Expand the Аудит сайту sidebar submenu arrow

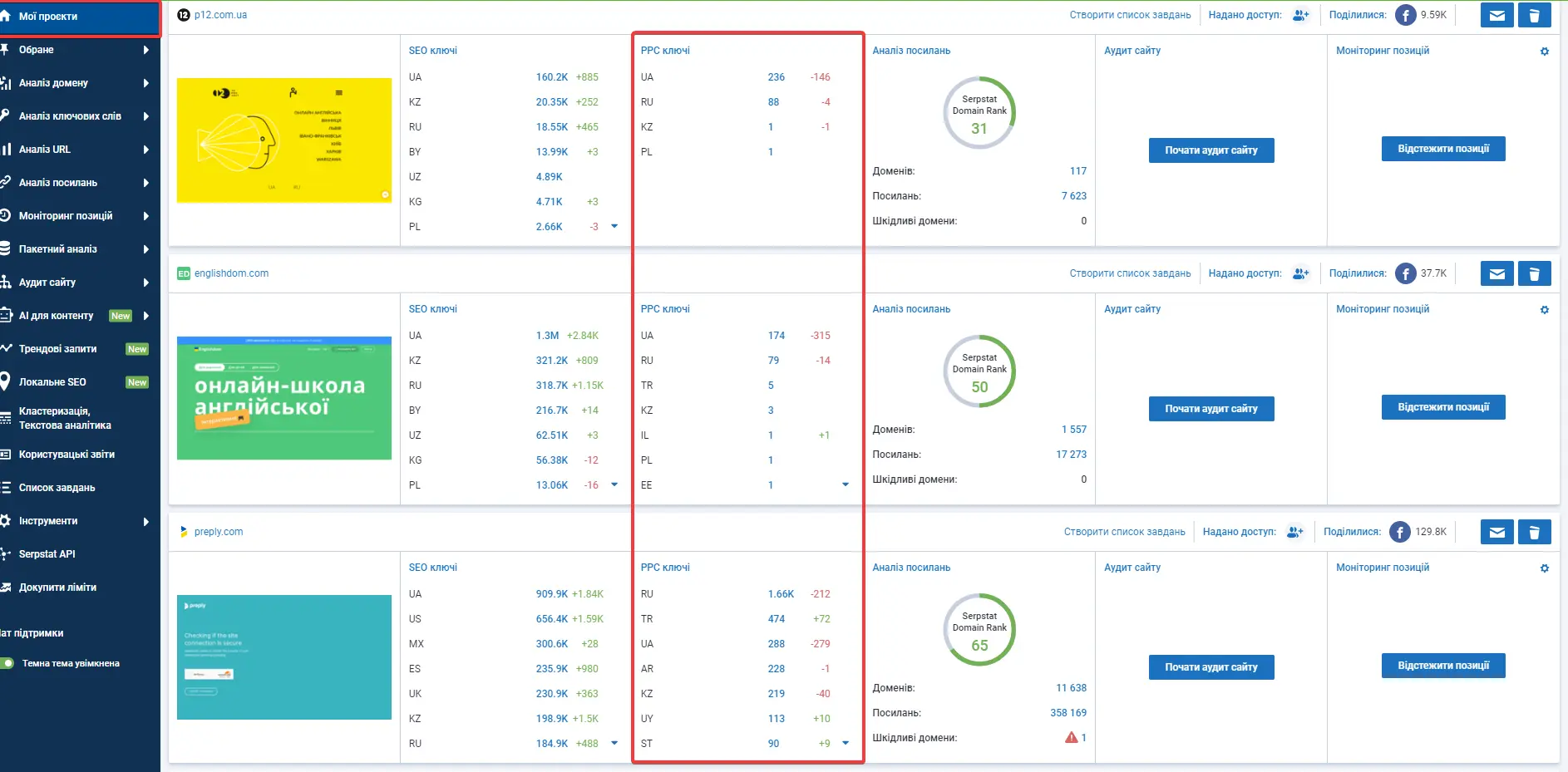(146, 283)
